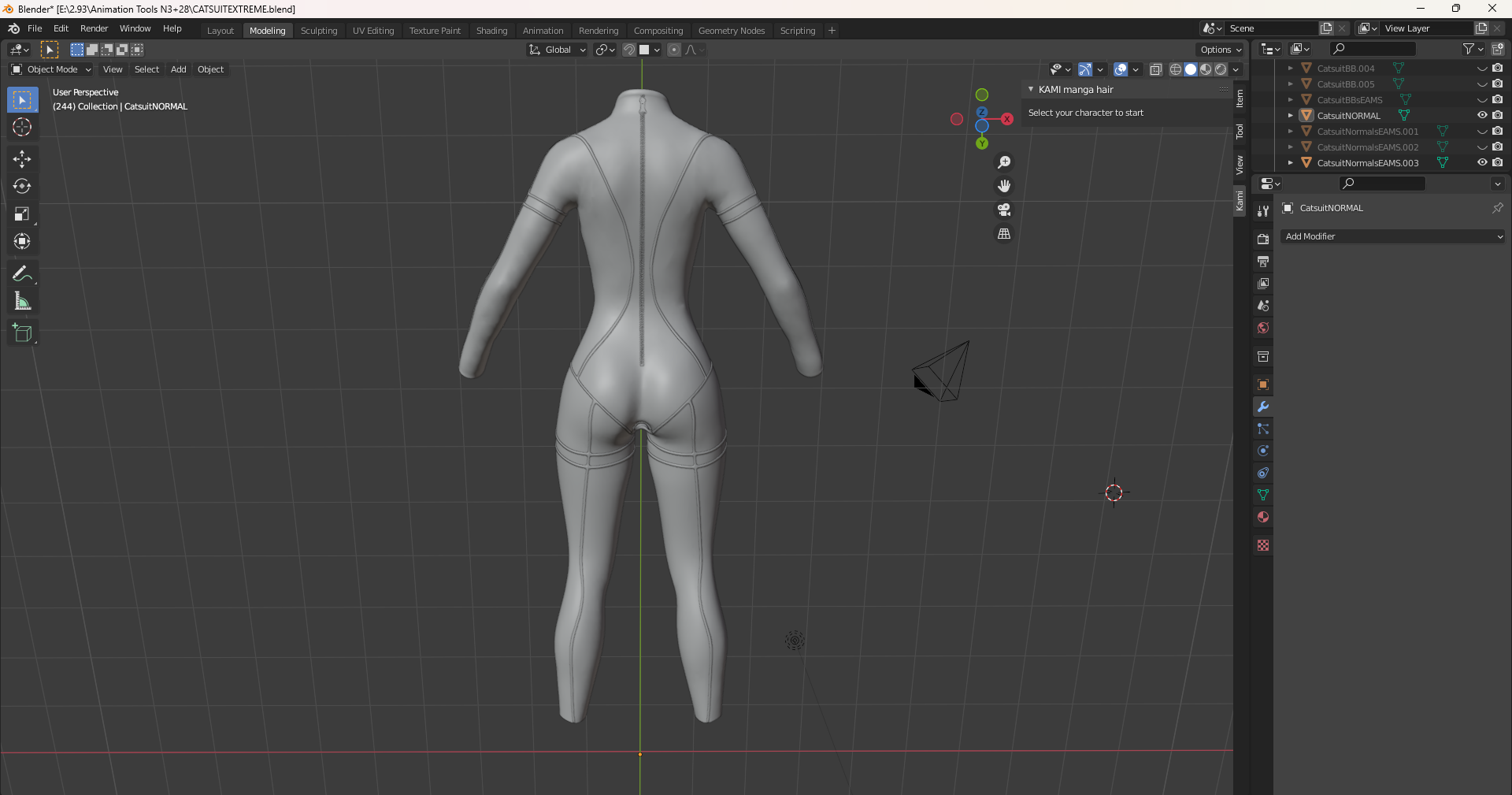
Task: Open outliner filter dropdown
Action: 1473,49
